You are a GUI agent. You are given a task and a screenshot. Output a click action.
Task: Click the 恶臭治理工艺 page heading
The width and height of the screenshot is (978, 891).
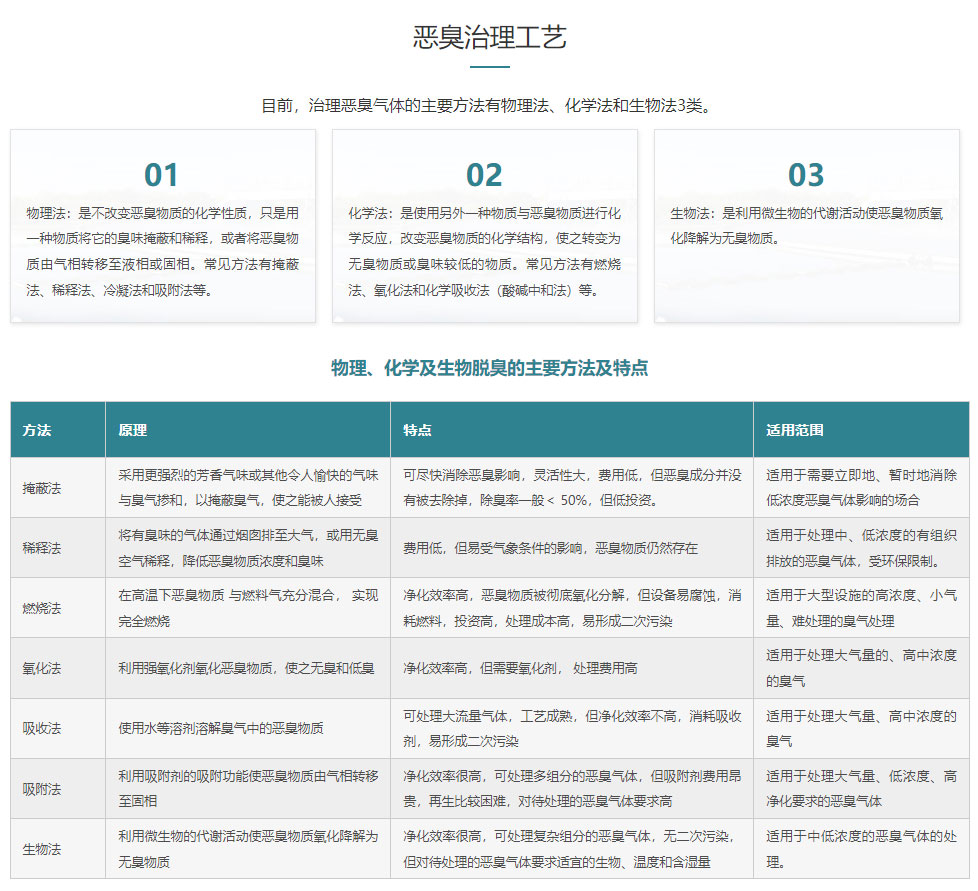[489, 37]
